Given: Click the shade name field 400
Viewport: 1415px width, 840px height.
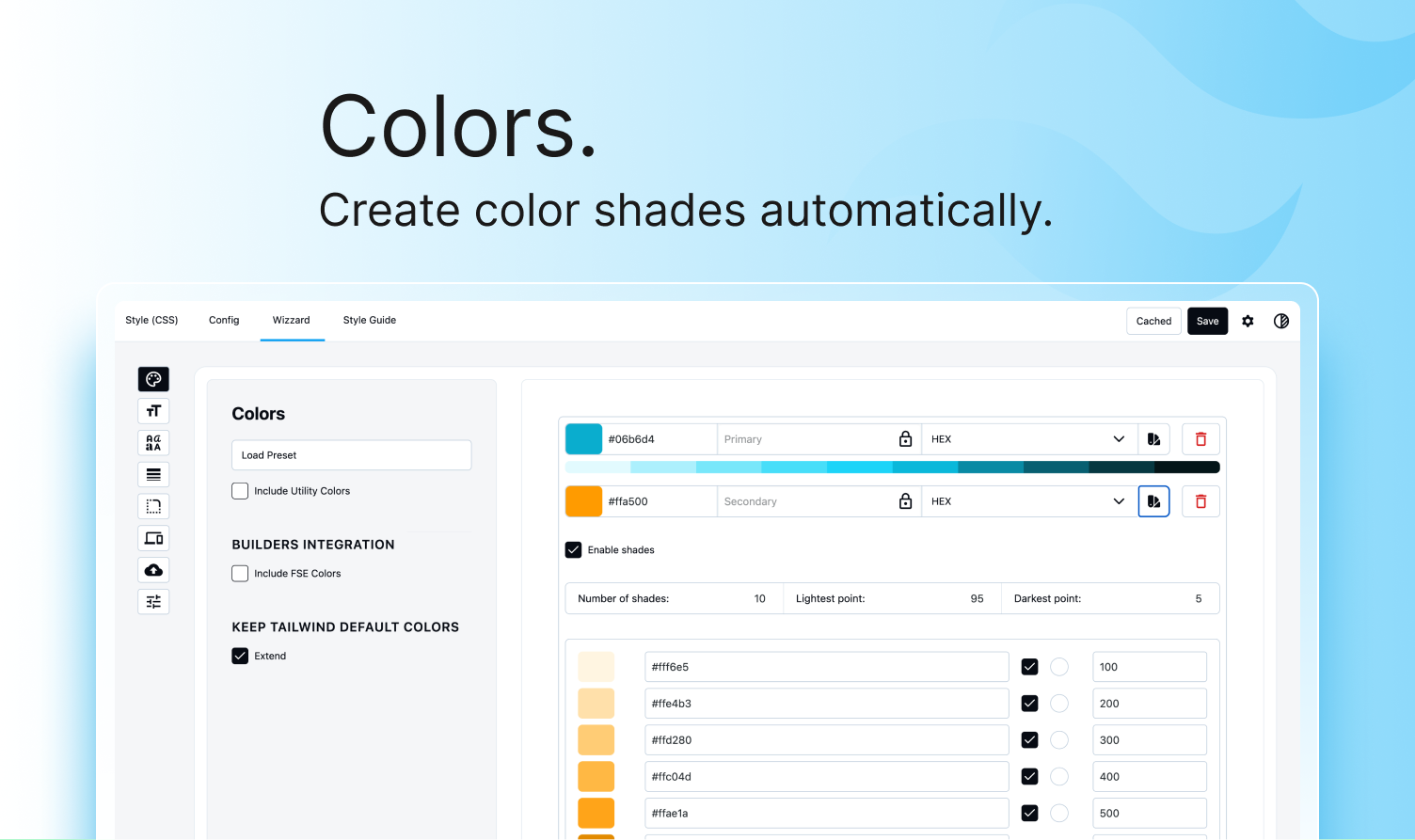Looking at the screenshot, I should (x=1150, y=777).
